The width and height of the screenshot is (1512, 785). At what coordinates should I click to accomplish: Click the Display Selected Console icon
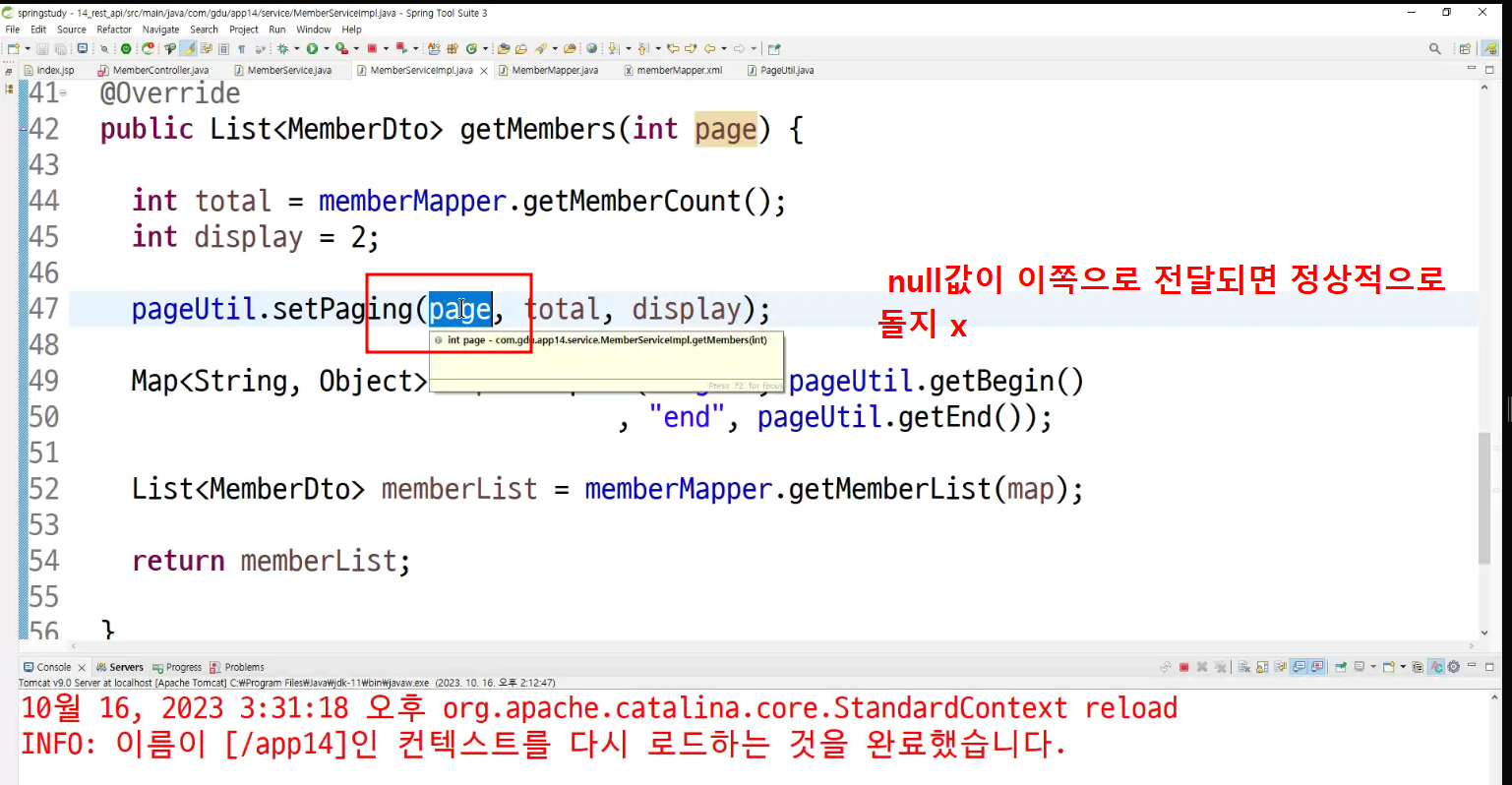(x=1360, y=667)
